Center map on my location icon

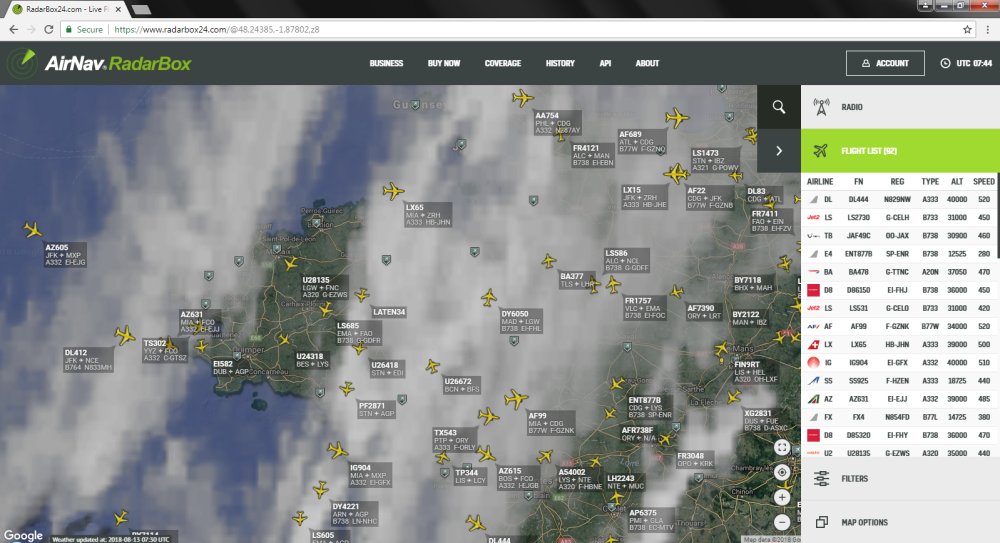pyautogui.click(x=782, y=472)
